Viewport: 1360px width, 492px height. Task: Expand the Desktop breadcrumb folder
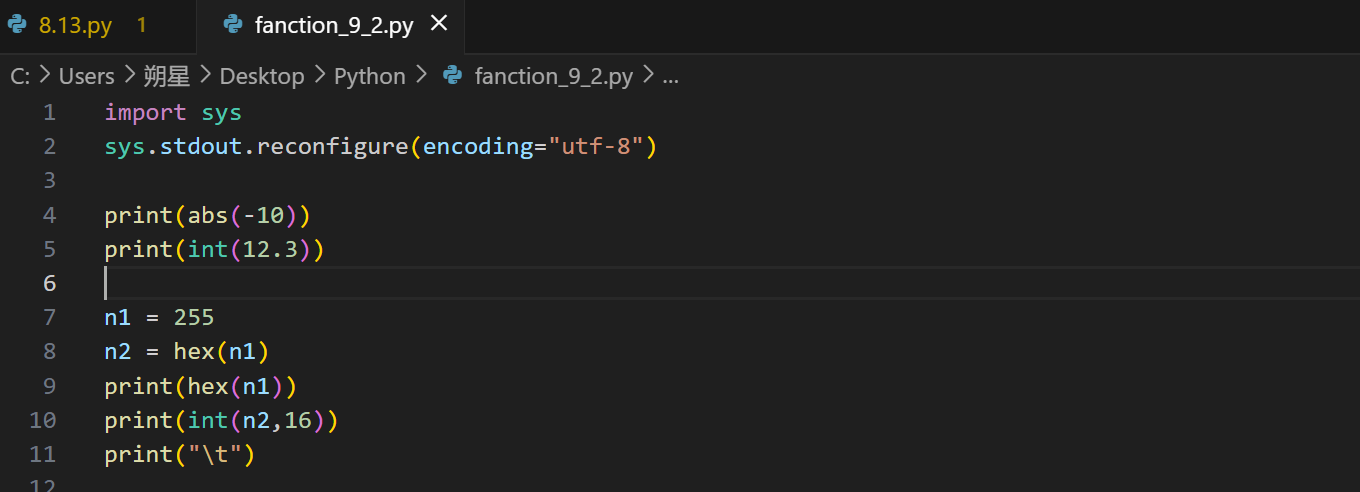pos(261,76)
